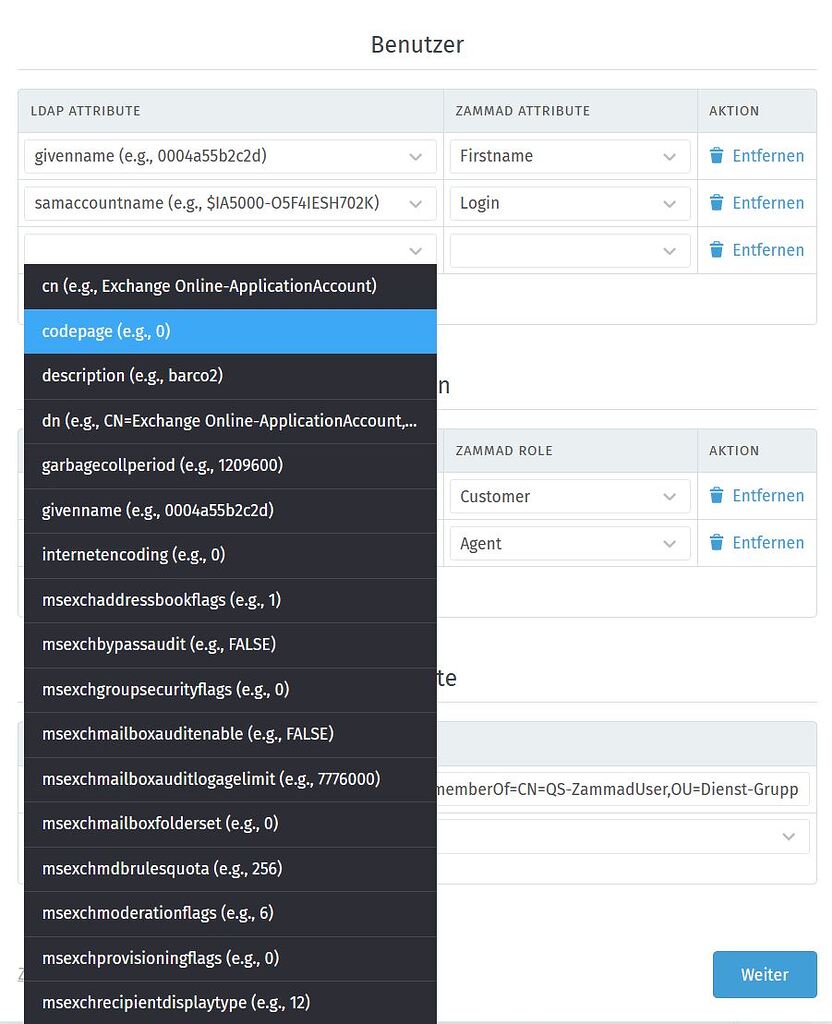Open the Agent role selector
Viewport: 832px width, 1024px height.
click(569, 543)
